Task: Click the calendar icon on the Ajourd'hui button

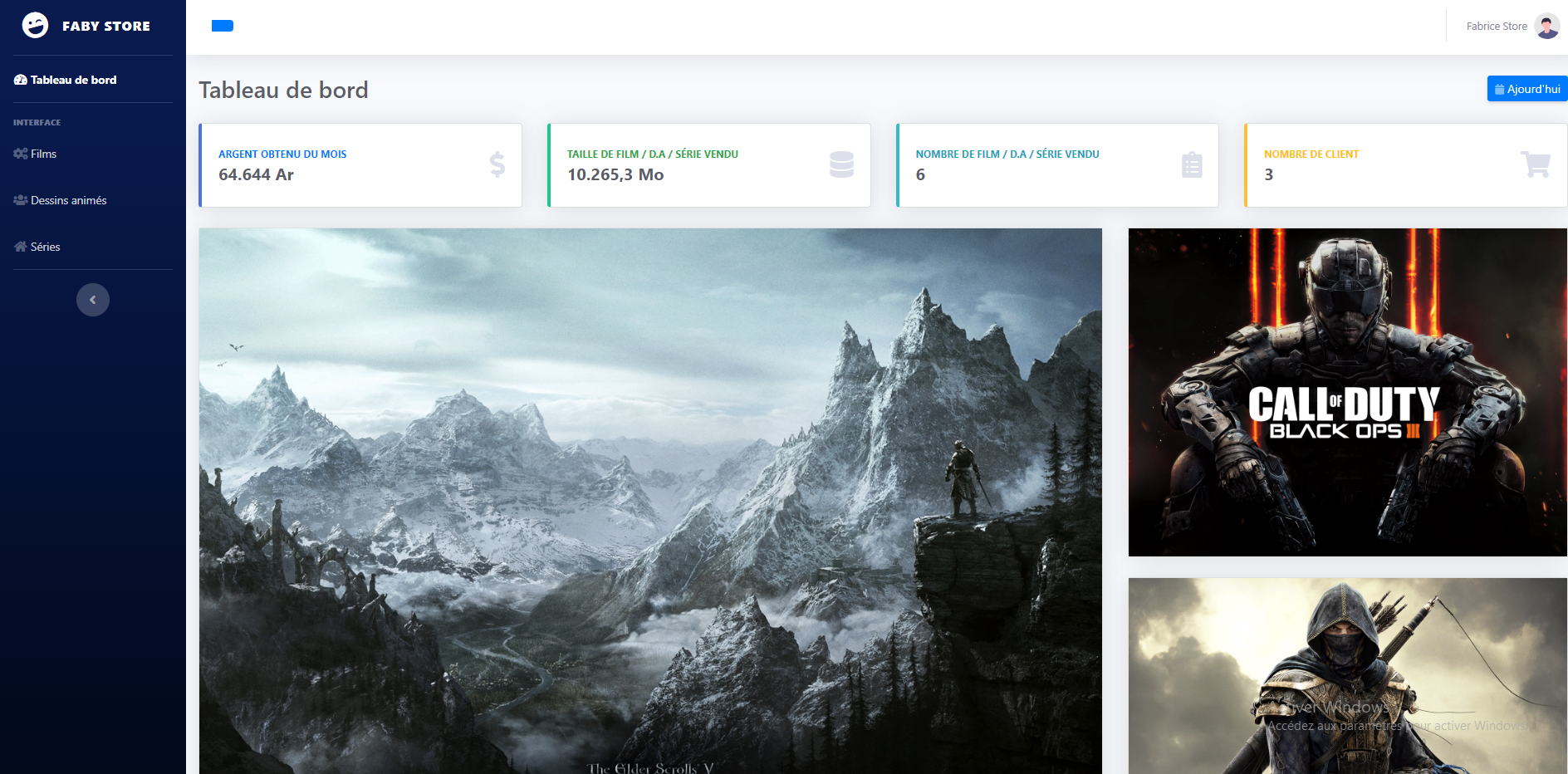Action: 1500,89
